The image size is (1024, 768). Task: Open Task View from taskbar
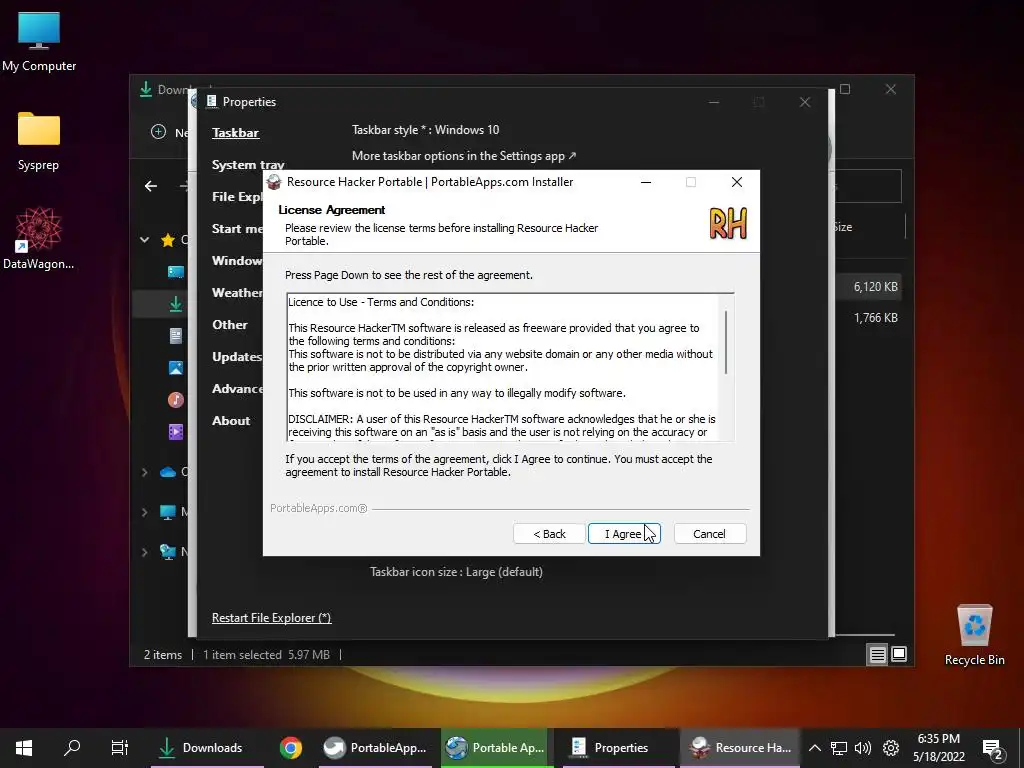pyautogui.click(x=120, y=748)
